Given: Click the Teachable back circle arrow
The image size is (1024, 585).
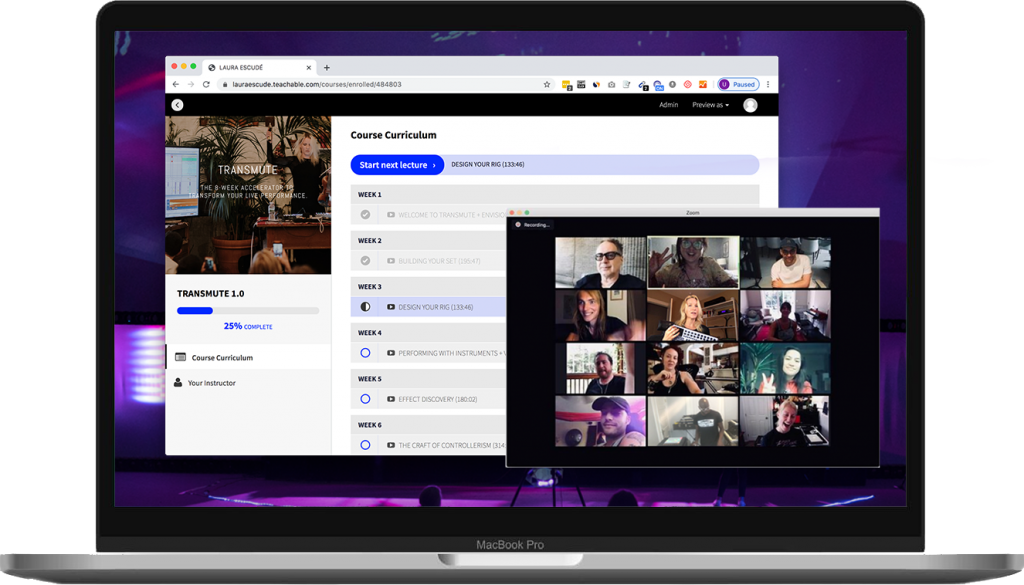Looking at the screenshot, I should 178,105.
